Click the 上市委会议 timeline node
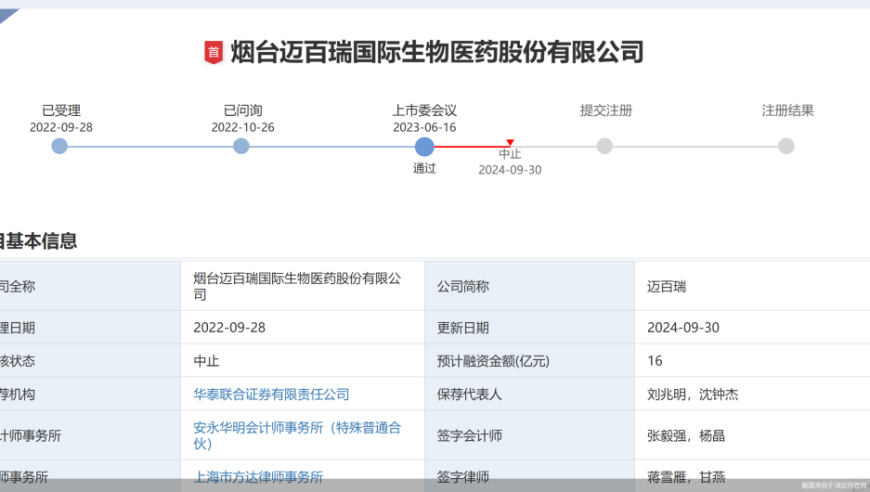The width and height of the screenshot is (870, 492). tap(424, 147)
